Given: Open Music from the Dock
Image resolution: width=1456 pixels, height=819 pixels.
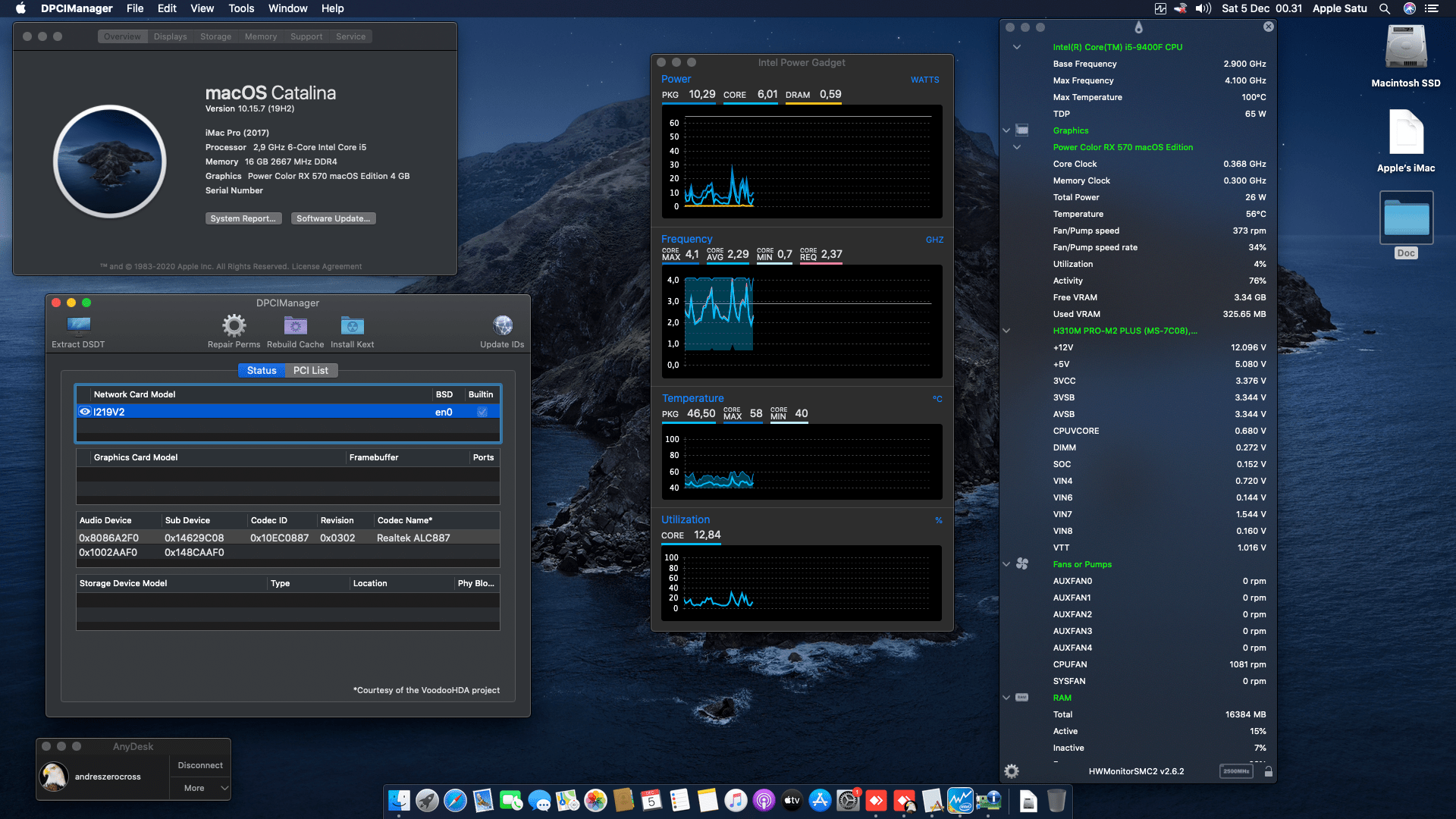Looking at the screenshot, I should click(736, 801).
